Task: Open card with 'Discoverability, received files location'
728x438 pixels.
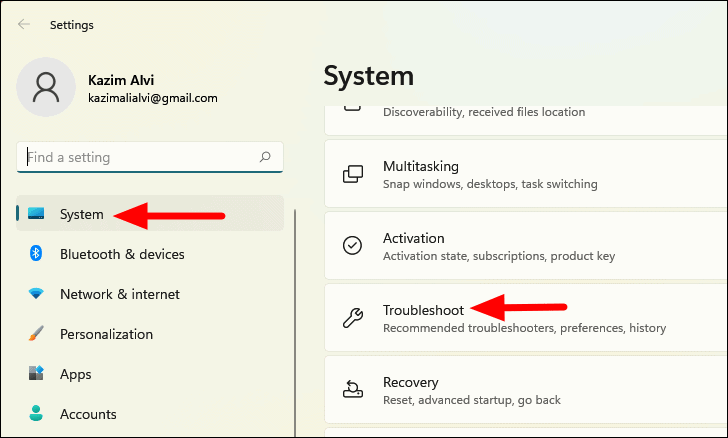Action: tap(526, 120)
